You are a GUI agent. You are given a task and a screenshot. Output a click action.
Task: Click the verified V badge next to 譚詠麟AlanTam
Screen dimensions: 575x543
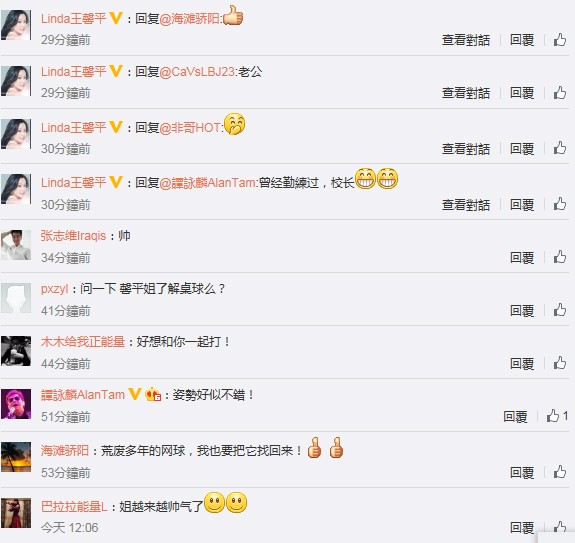135,394
